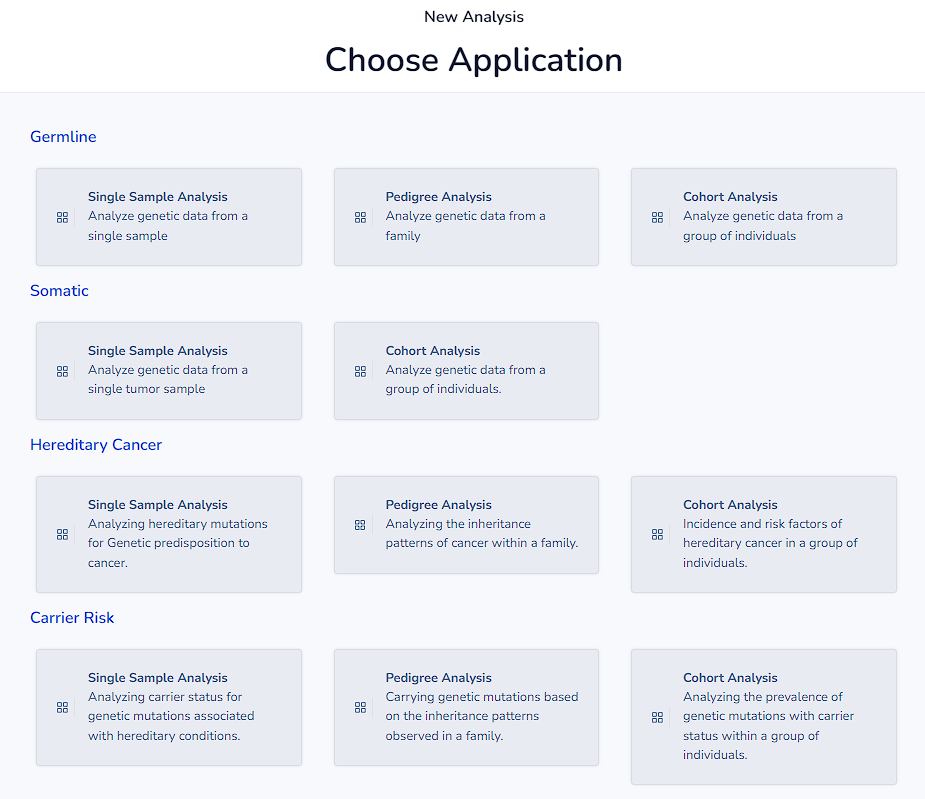Open the Germline section heading

coord(63,137)
